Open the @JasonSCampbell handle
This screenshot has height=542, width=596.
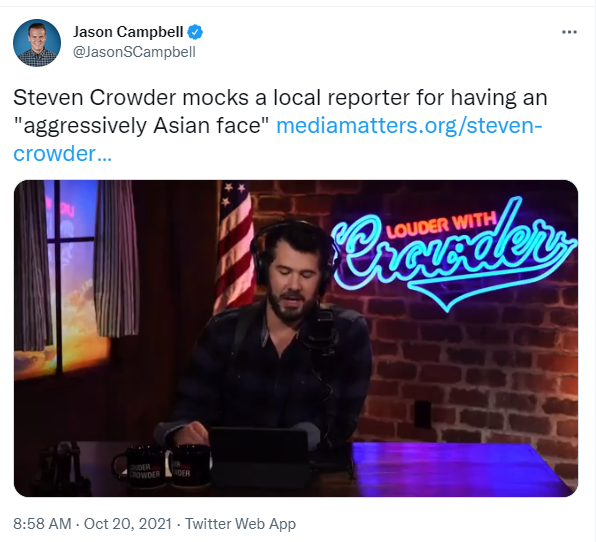pyautogui.click(x=134, y=52)
